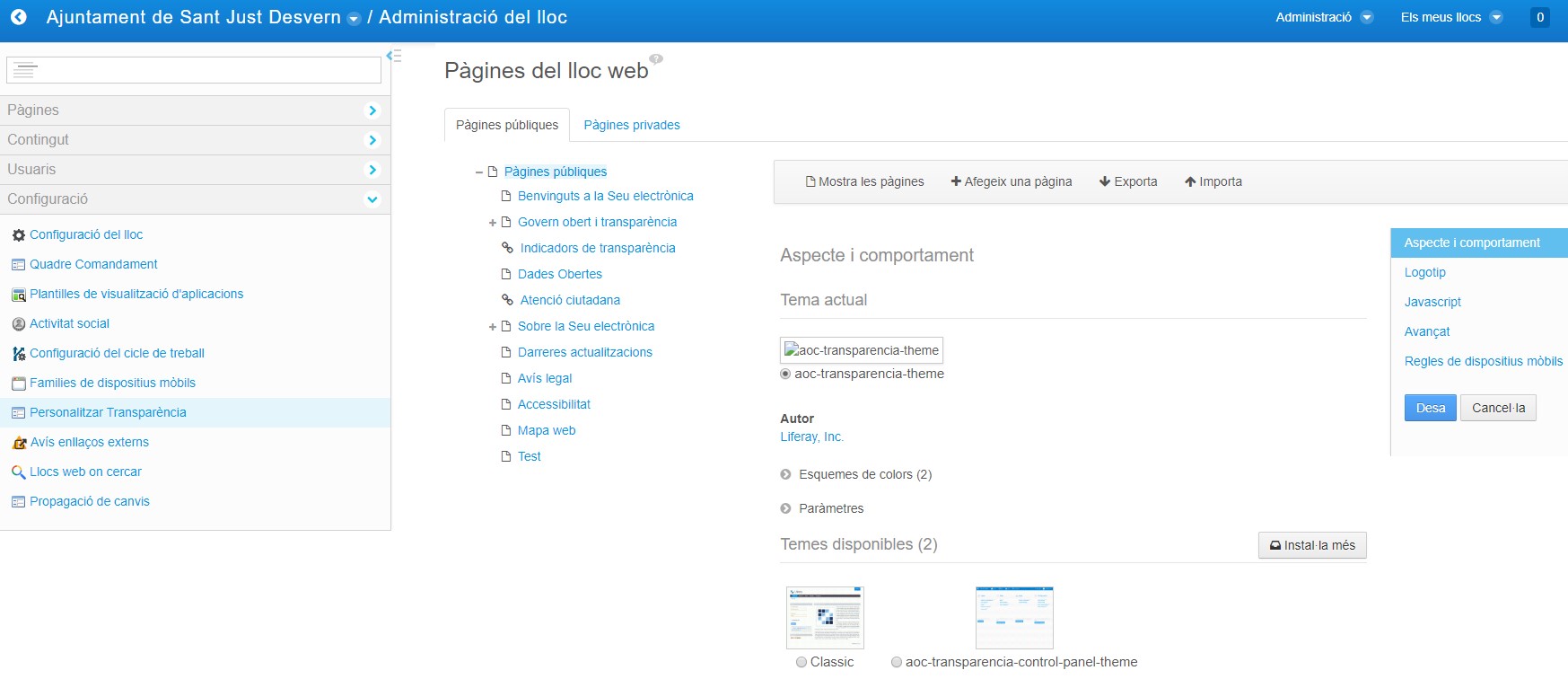Select aoc-transparencia-control-panel-theme radio button
This screenshot has width=1568, height=679.
[897, 662]
